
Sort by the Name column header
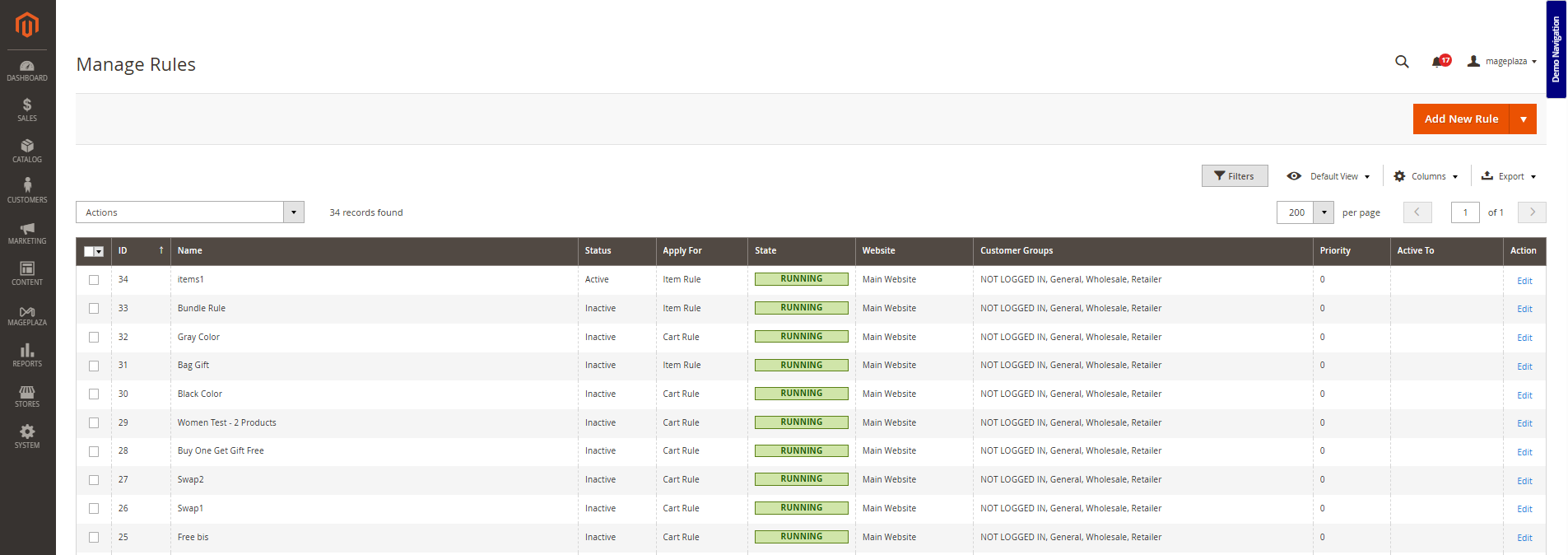(374, 251)
